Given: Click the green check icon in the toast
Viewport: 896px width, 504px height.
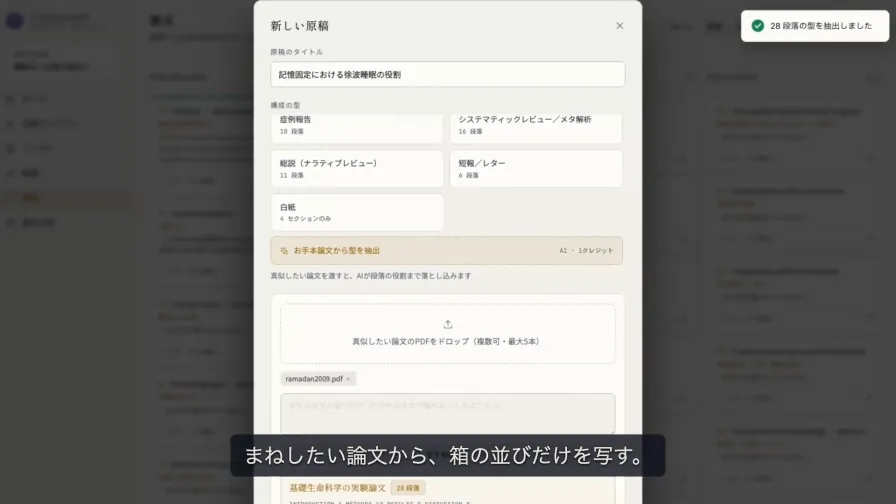Looking at the screenshot, I should pos(758,26).
